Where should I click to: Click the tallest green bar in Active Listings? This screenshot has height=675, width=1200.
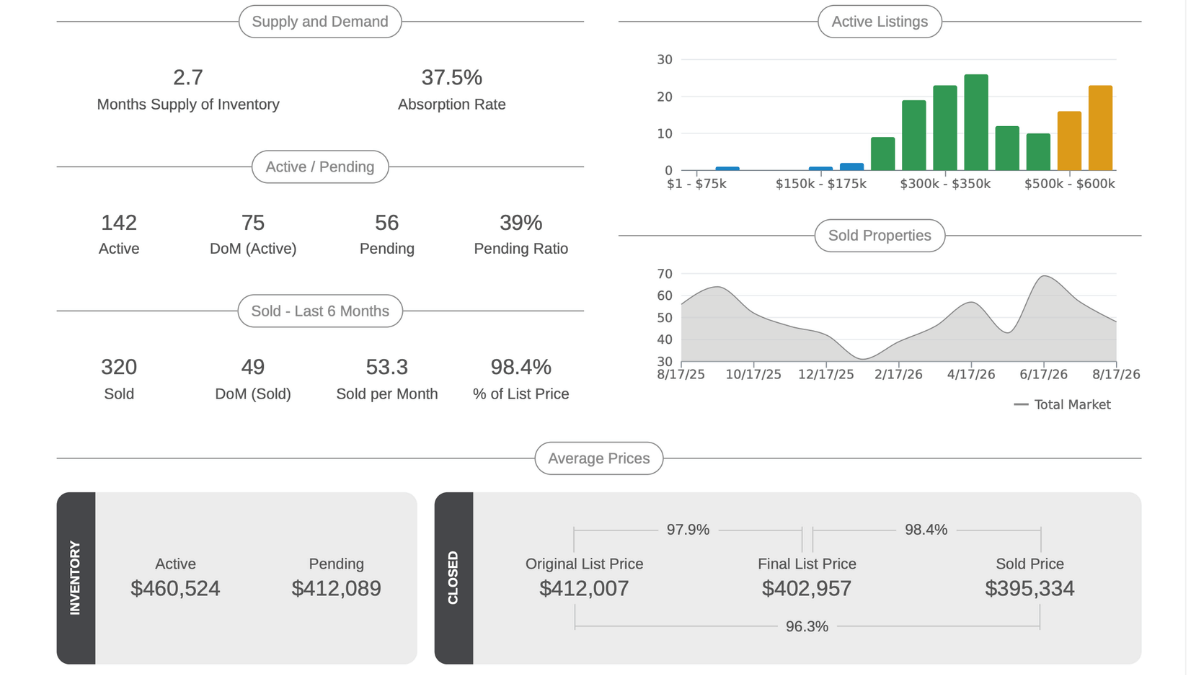tap(976, 122)
